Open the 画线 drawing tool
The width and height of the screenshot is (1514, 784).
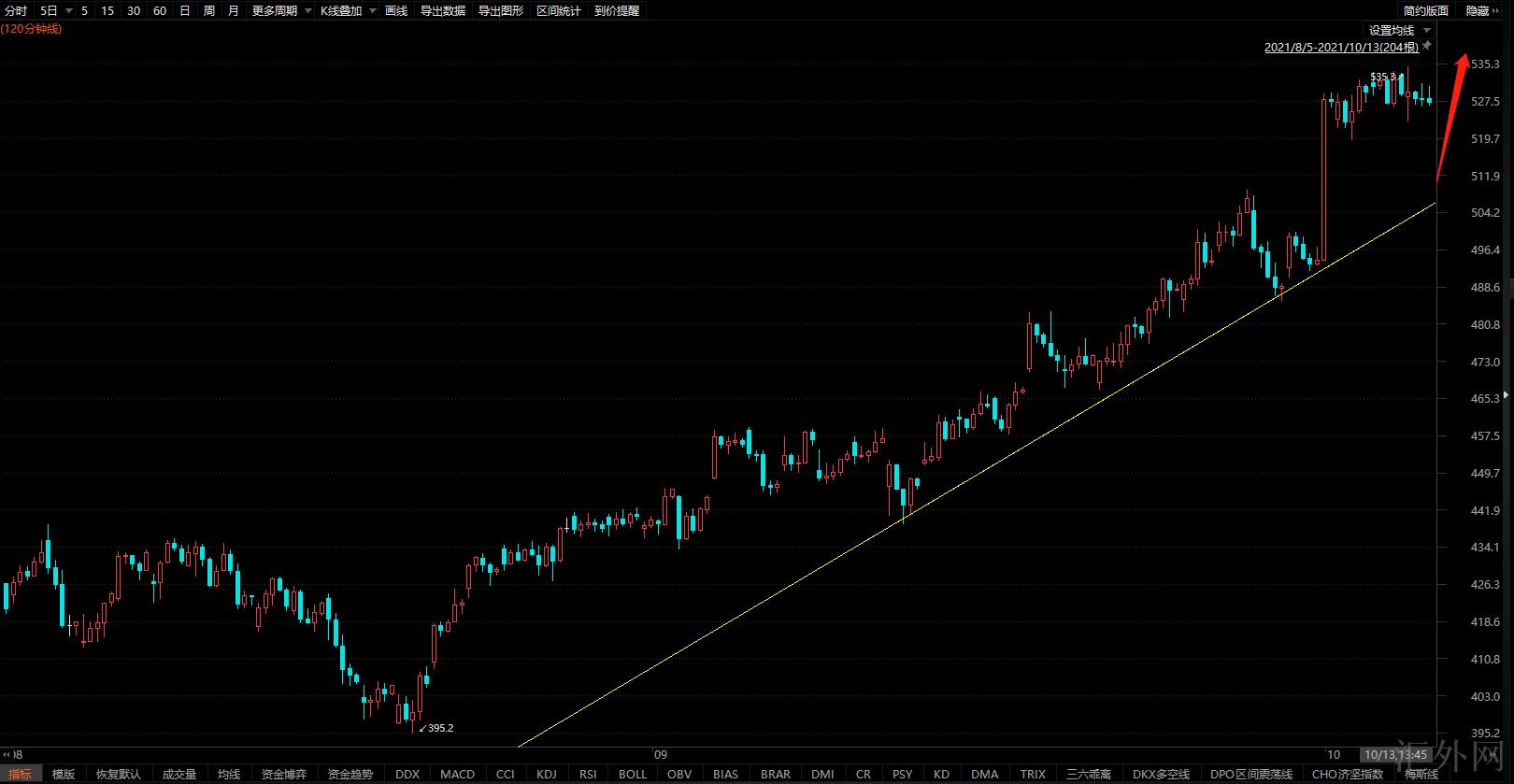coord(396,11)
